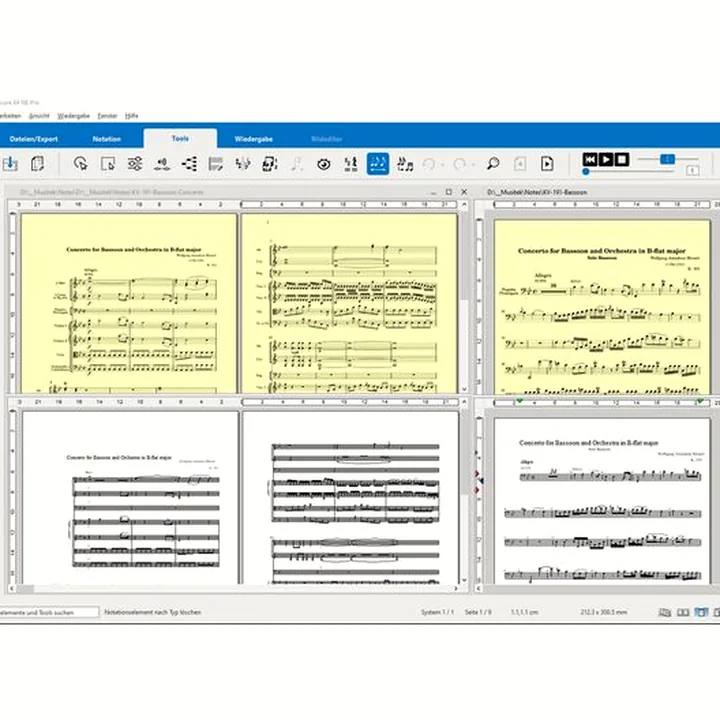
Task: Click the beamed-notes icon right of blue button
Action: [x=405, y=164]
